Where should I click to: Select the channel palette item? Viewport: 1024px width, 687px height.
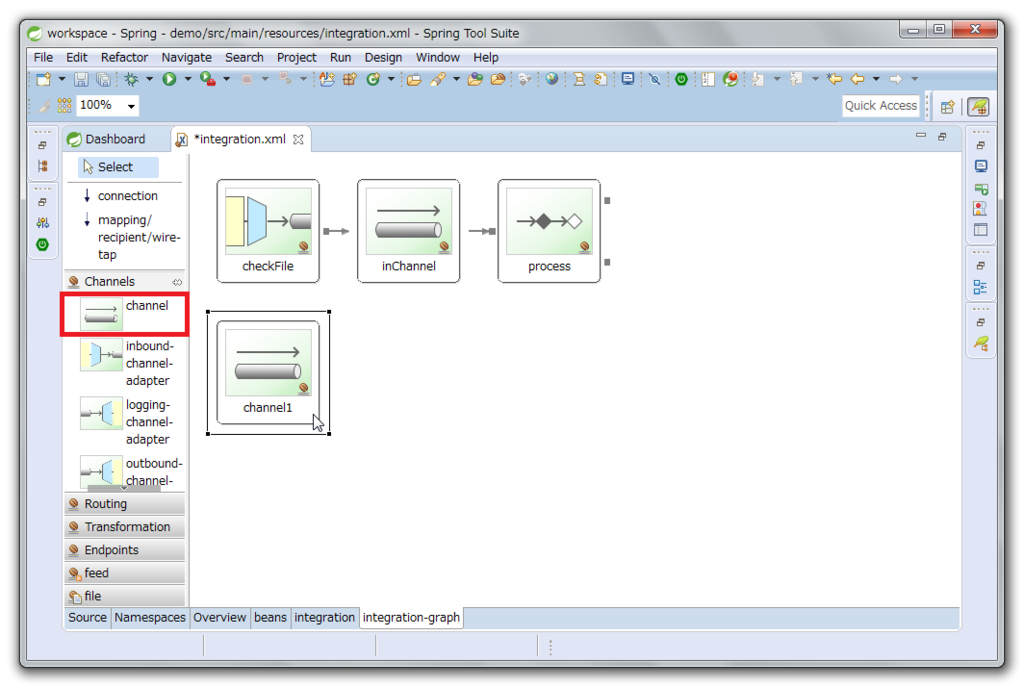(x=124, y=314)
